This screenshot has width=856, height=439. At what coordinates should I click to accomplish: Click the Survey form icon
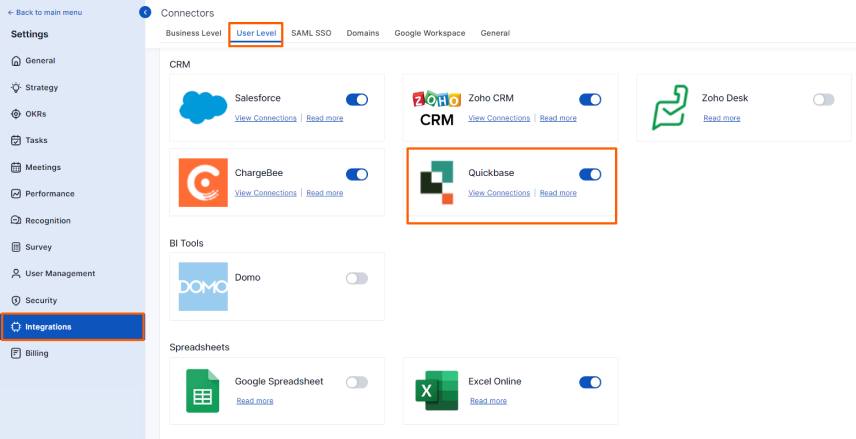point(16,247)
